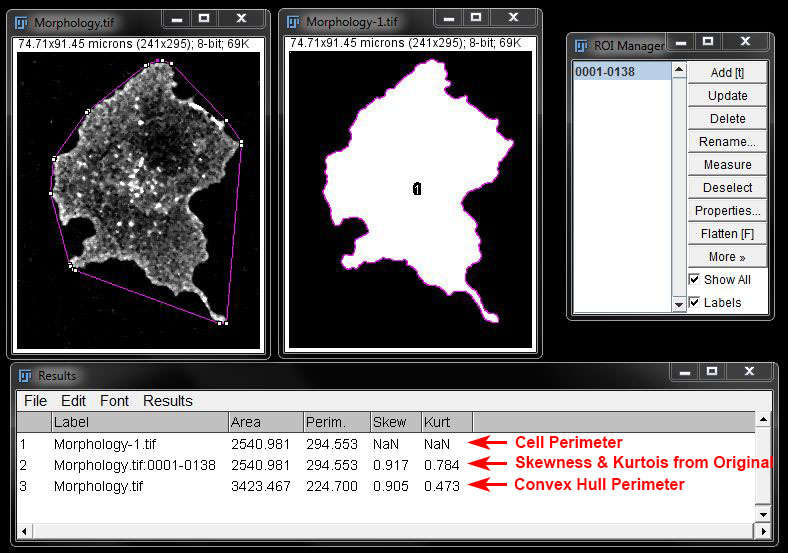Click the Update button in ROI Manager

727,96
